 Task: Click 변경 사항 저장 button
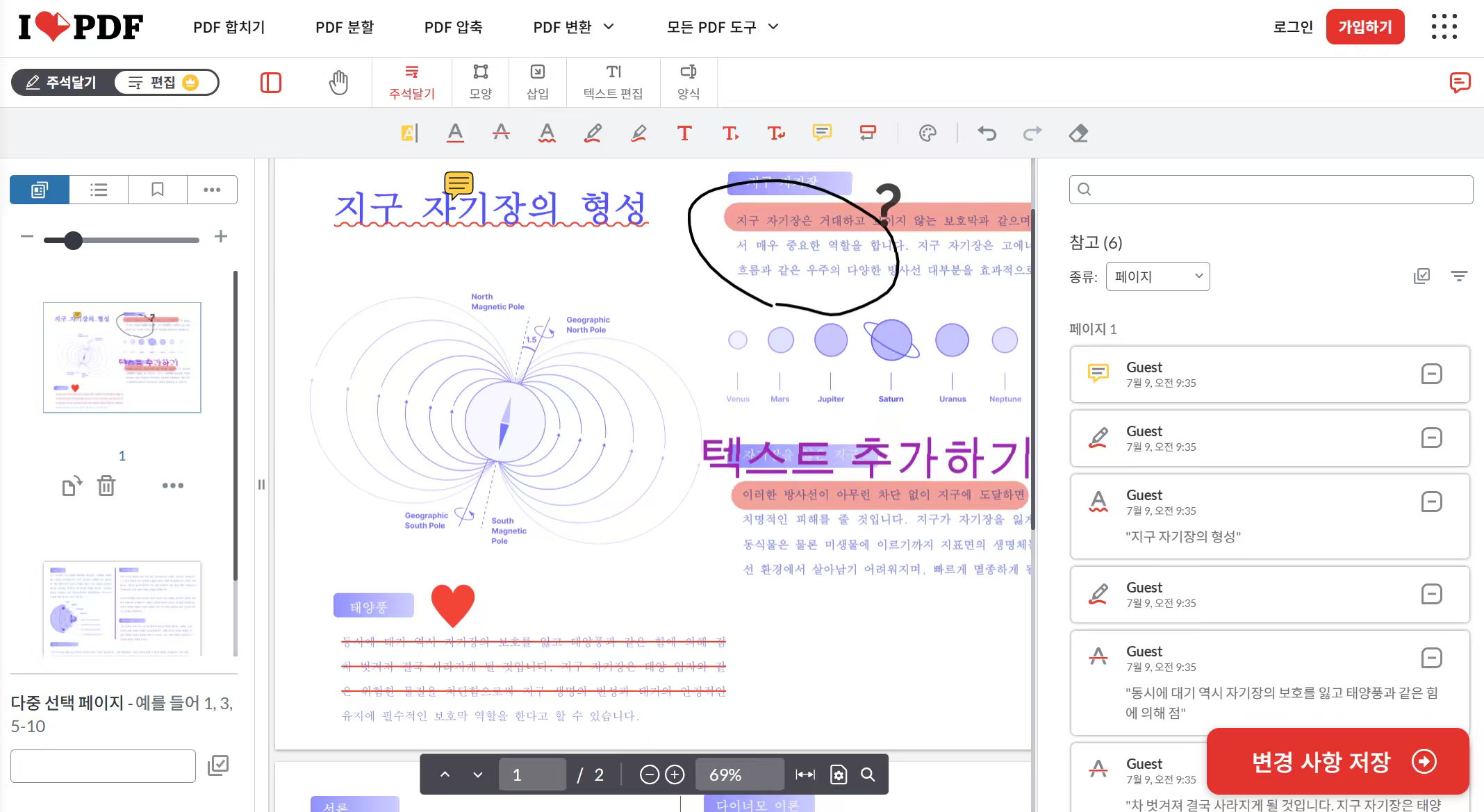click(x=1338, y=761)
